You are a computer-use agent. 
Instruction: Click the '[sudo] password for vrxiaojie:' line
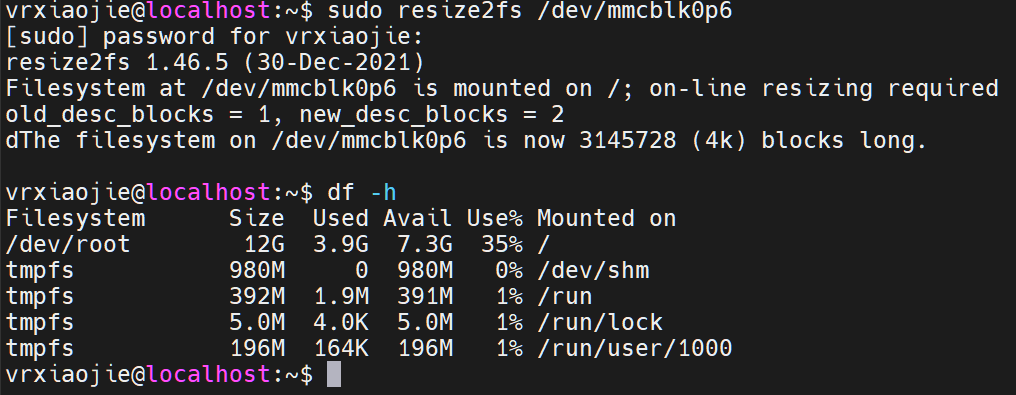214,37
